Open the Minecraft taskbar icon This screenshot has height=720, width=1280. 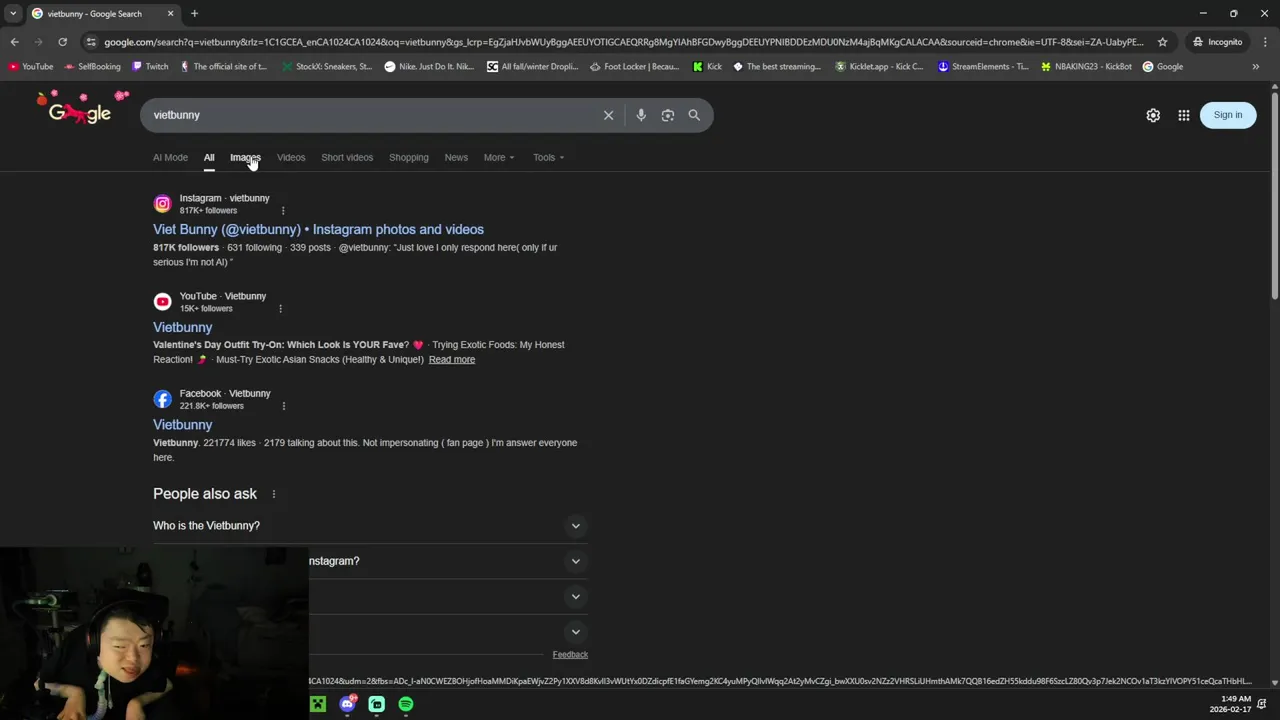(318, 704)
